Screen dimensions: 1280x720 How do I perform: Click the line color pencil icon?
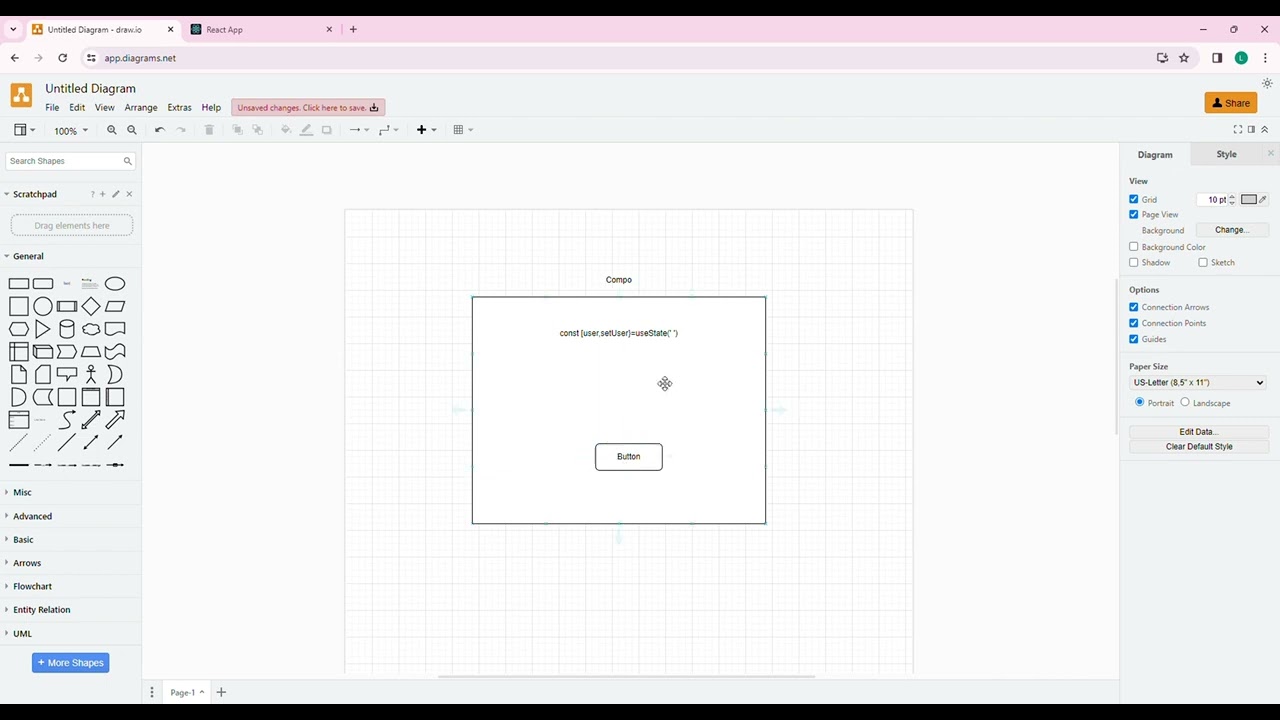306,130
